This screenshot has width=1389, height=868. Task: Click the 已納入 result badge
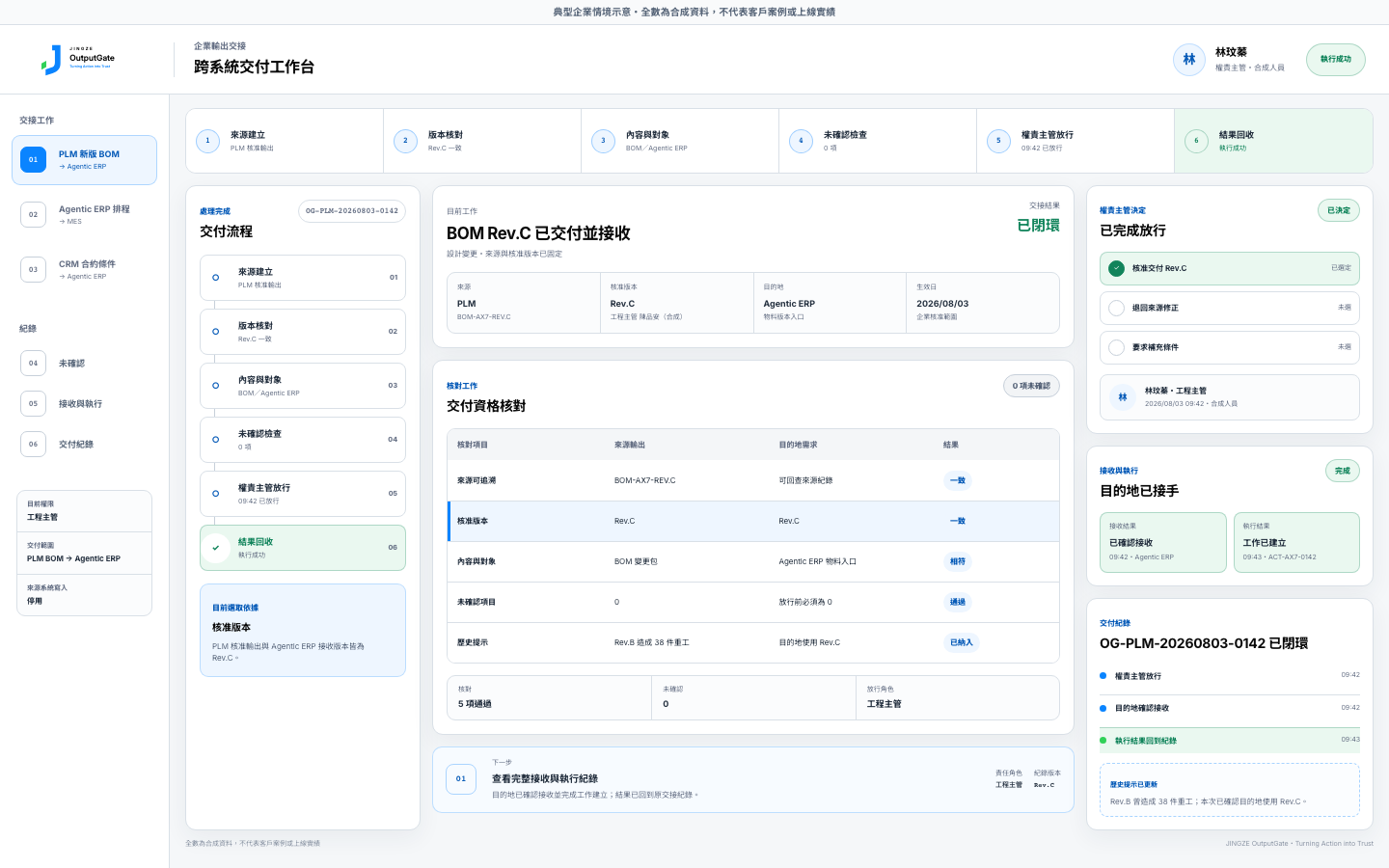point(962,642)
